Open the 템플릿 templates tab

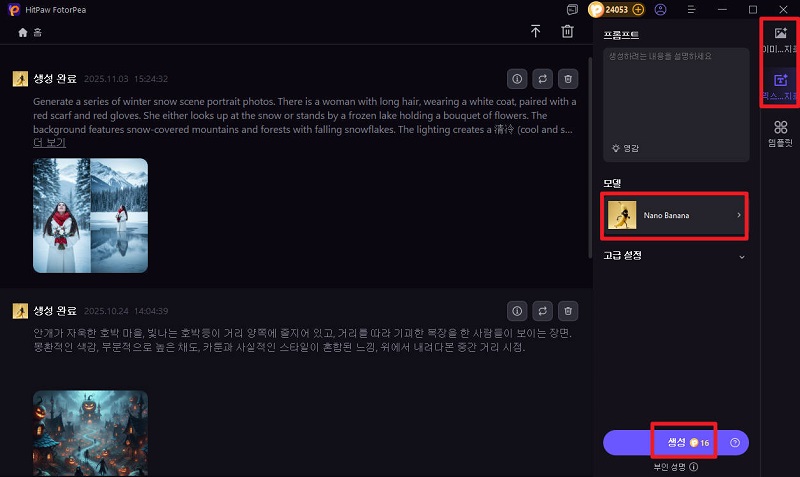780,134
